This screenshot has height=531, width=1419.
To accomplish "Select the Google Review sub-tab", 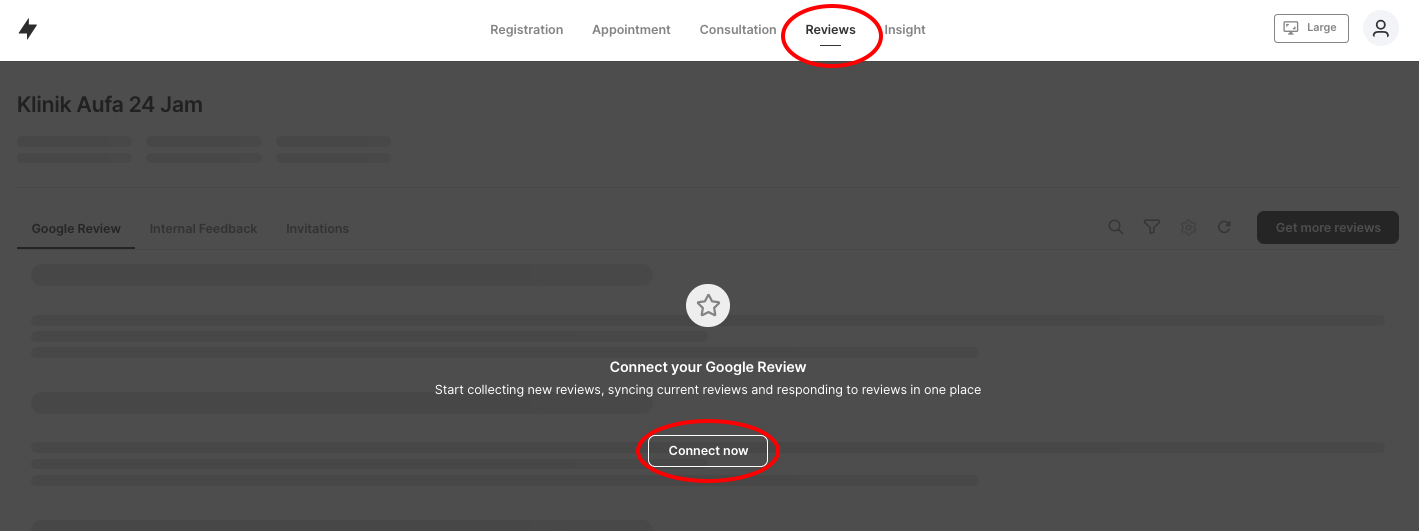I will click(76, 229).
